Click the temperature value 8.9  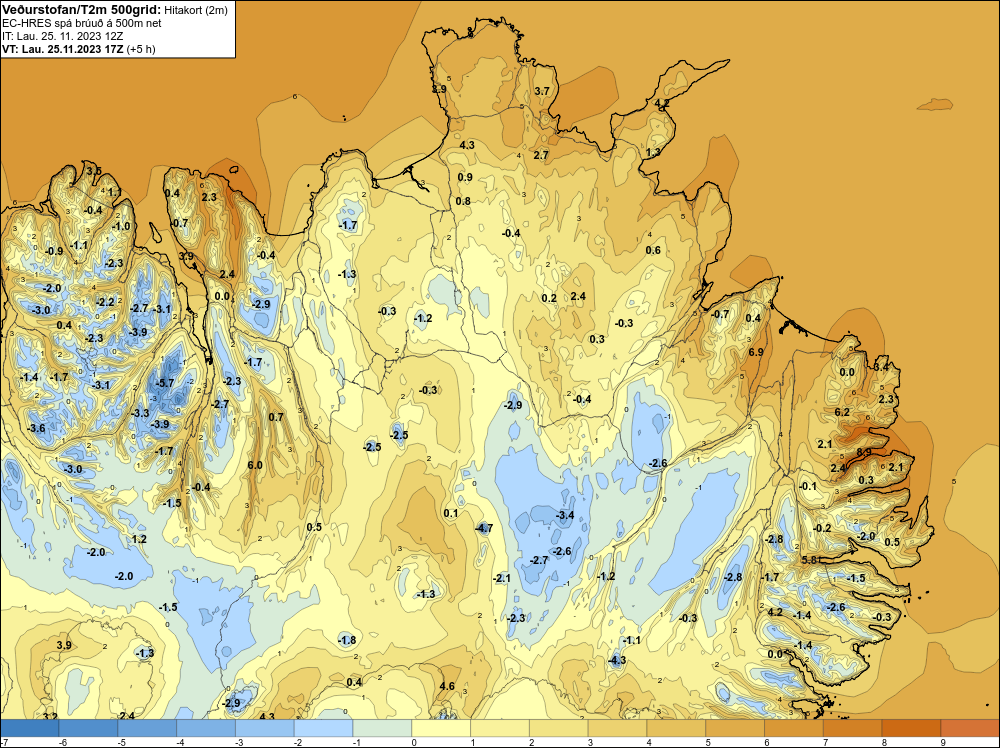(x=864, y=452)
